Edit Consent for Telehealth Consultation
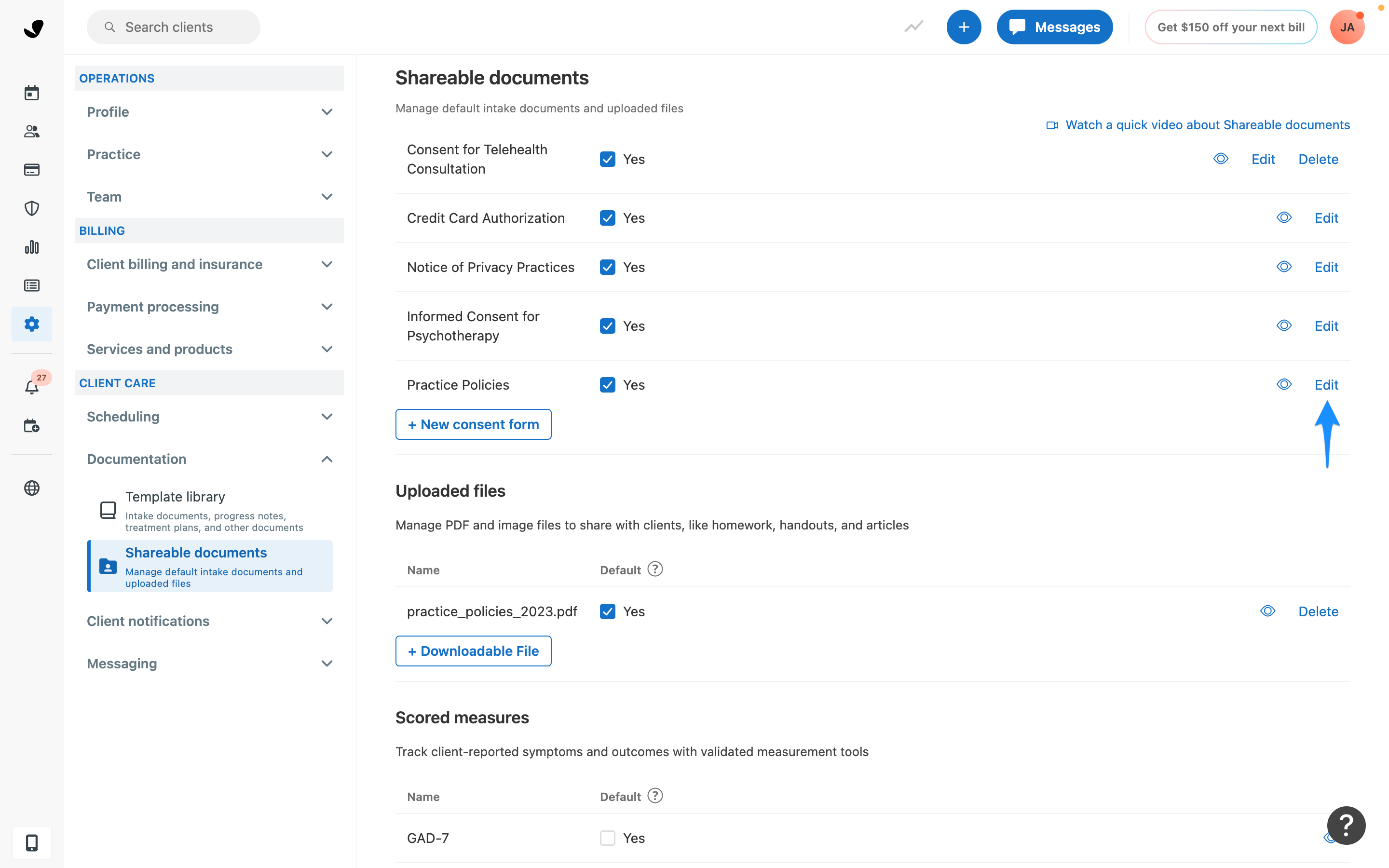 coord(1263,159)
